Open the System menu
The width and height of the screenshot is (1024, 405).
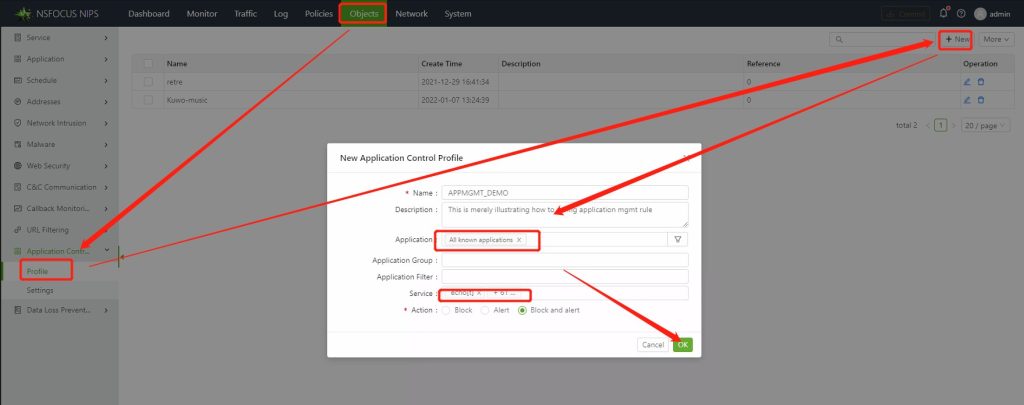coord(458,14)
